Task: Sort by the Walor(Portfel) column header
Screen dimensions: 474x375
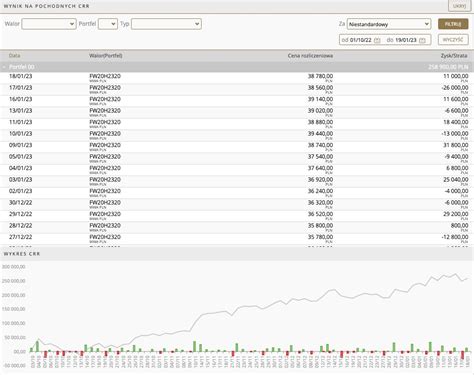Action: click(106, 56)
